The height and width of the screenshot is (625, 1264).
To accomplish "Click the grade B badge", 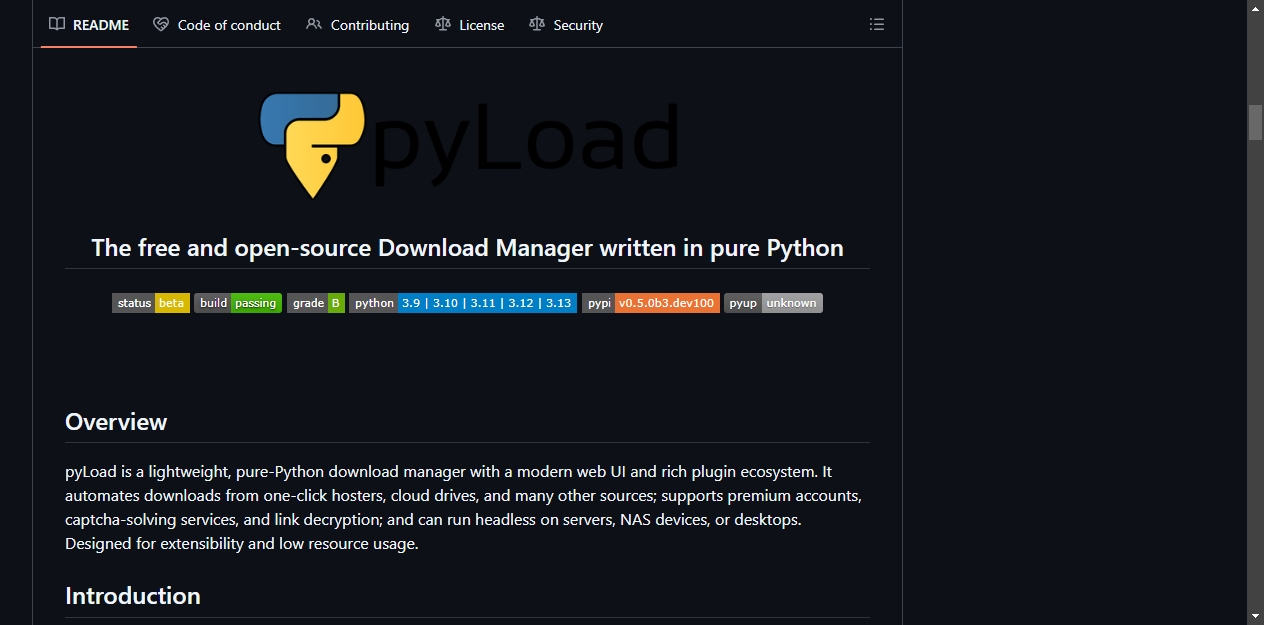I will 316,303.
